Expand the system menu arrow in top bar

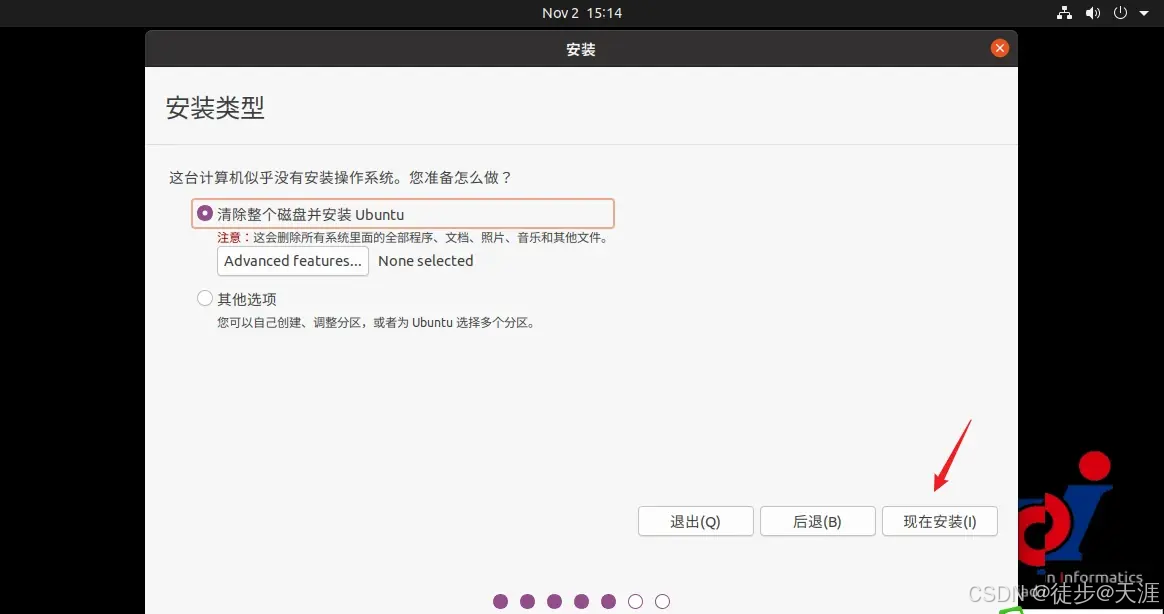(x=1143, y=13)
